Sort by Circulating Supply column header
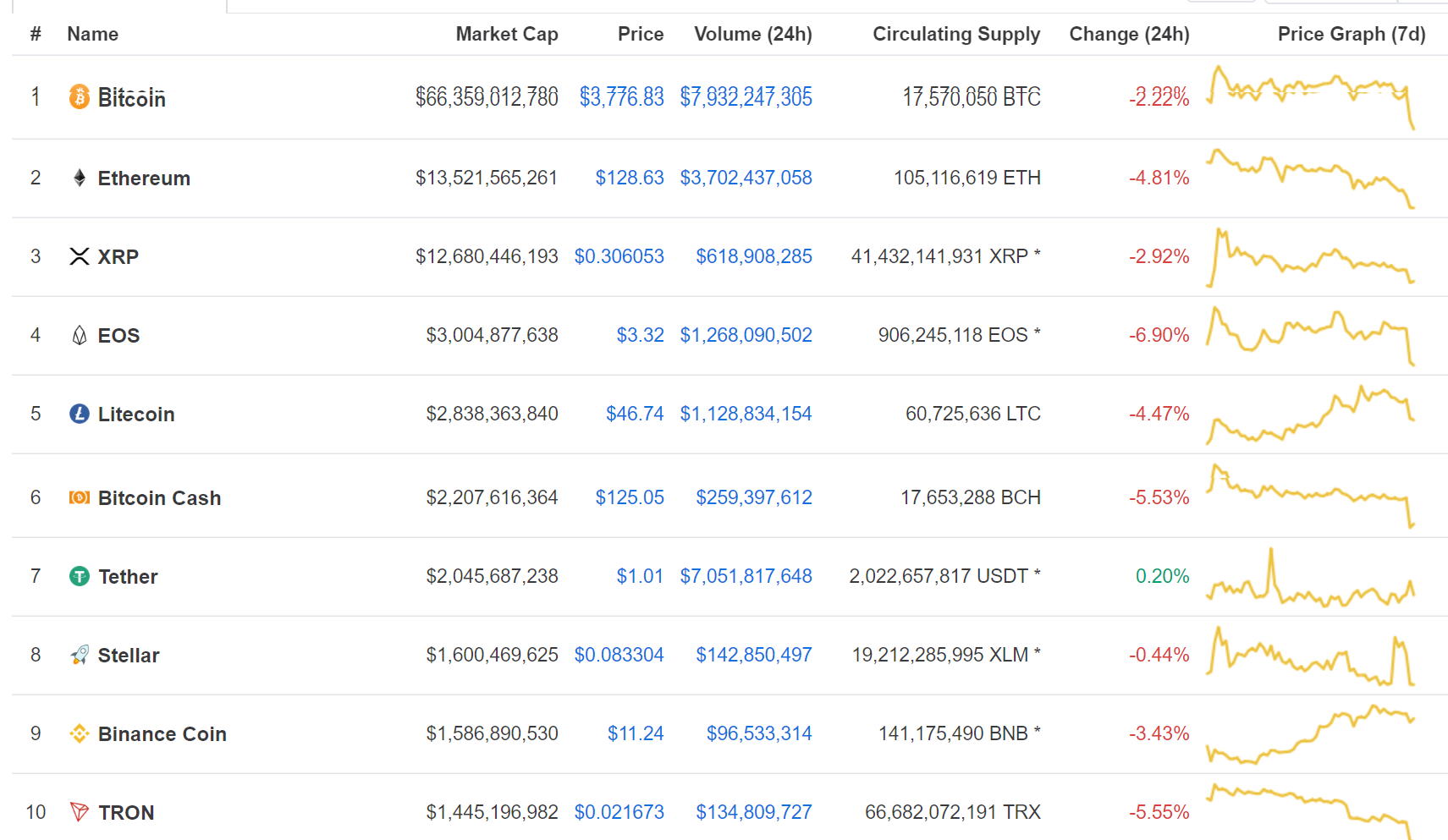 point(956,34)
